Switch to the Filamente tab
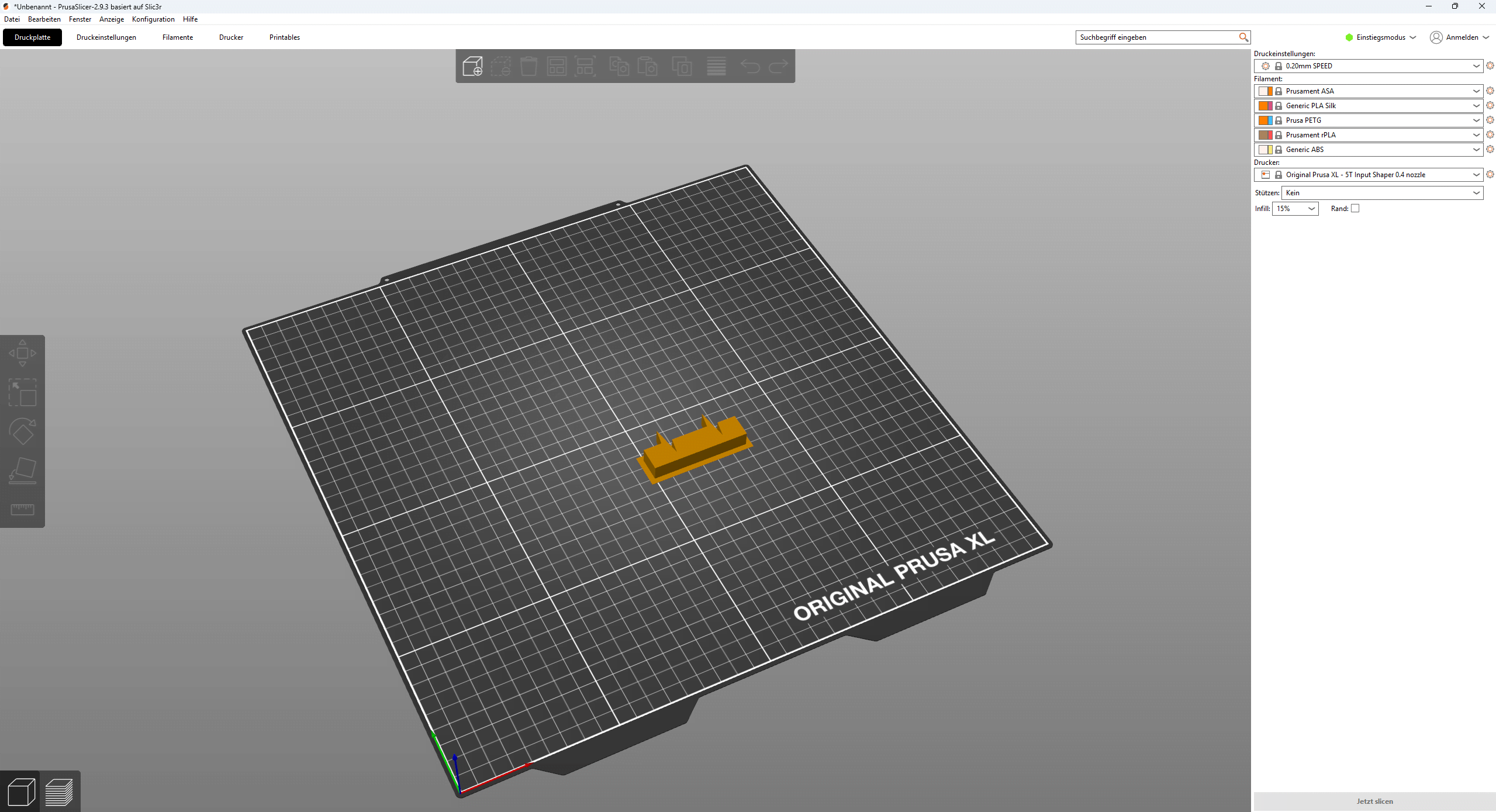 tap(177, 37)
